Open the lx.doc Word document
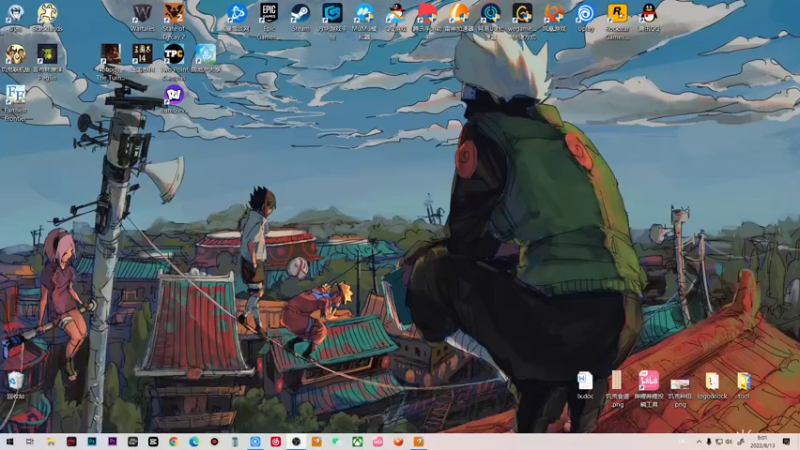 point(585,385)
